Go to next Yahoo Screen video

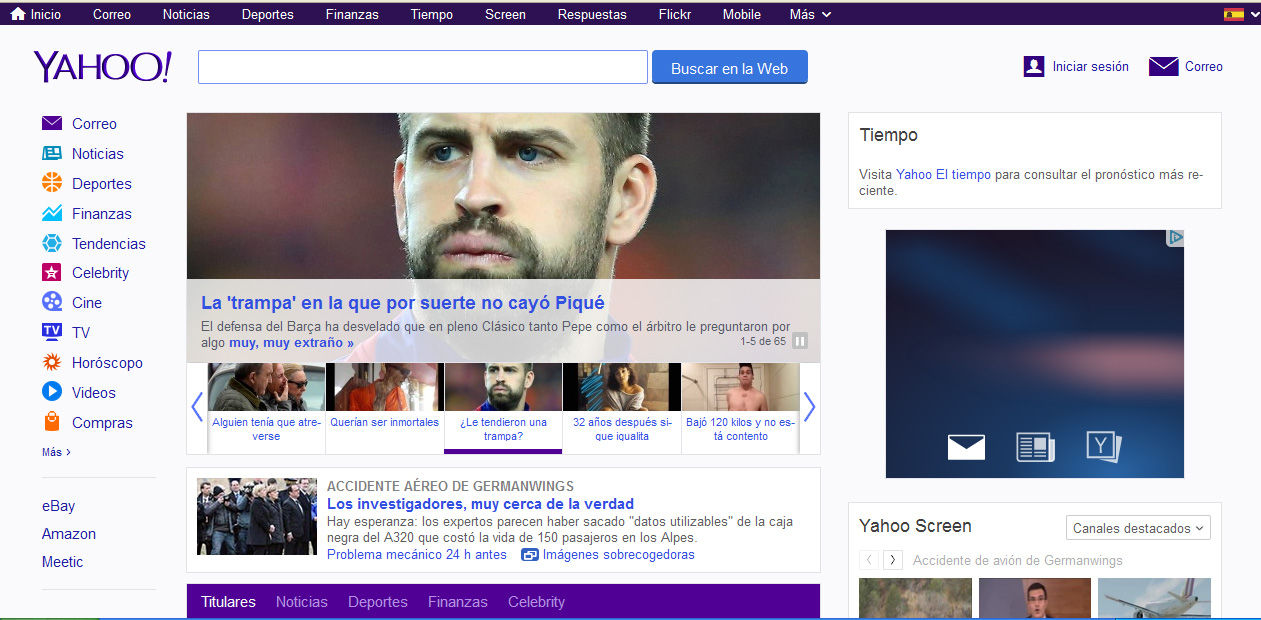893,560
